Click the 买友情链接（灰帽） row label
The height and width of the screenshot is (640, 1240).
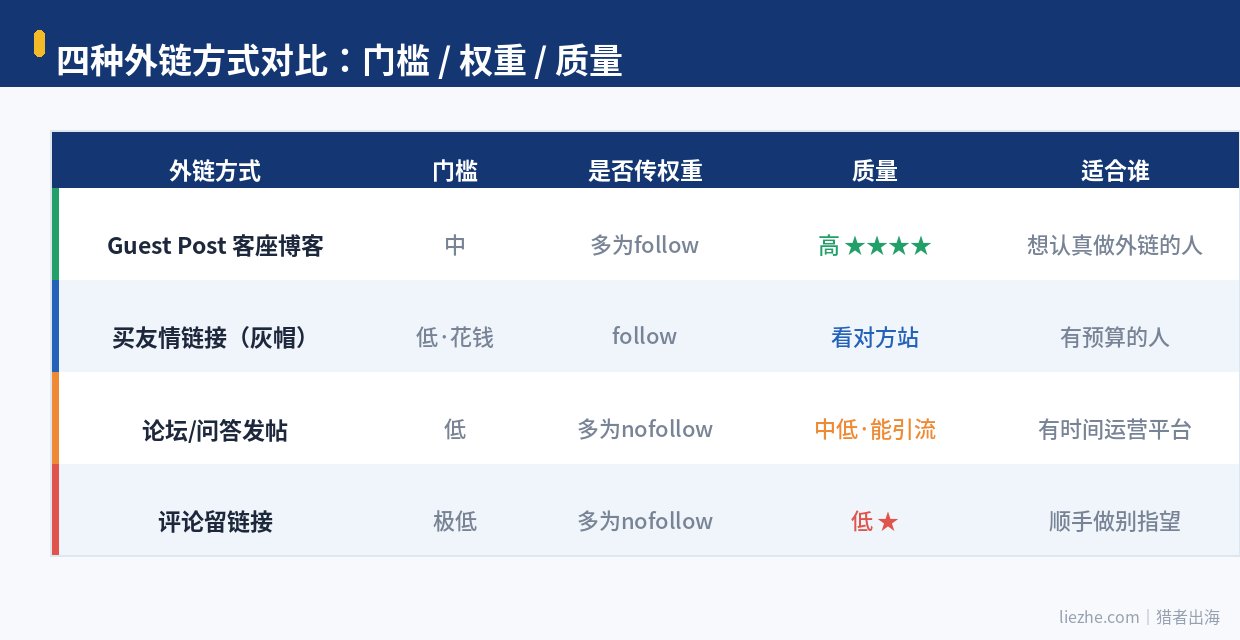tap(215, 338)
